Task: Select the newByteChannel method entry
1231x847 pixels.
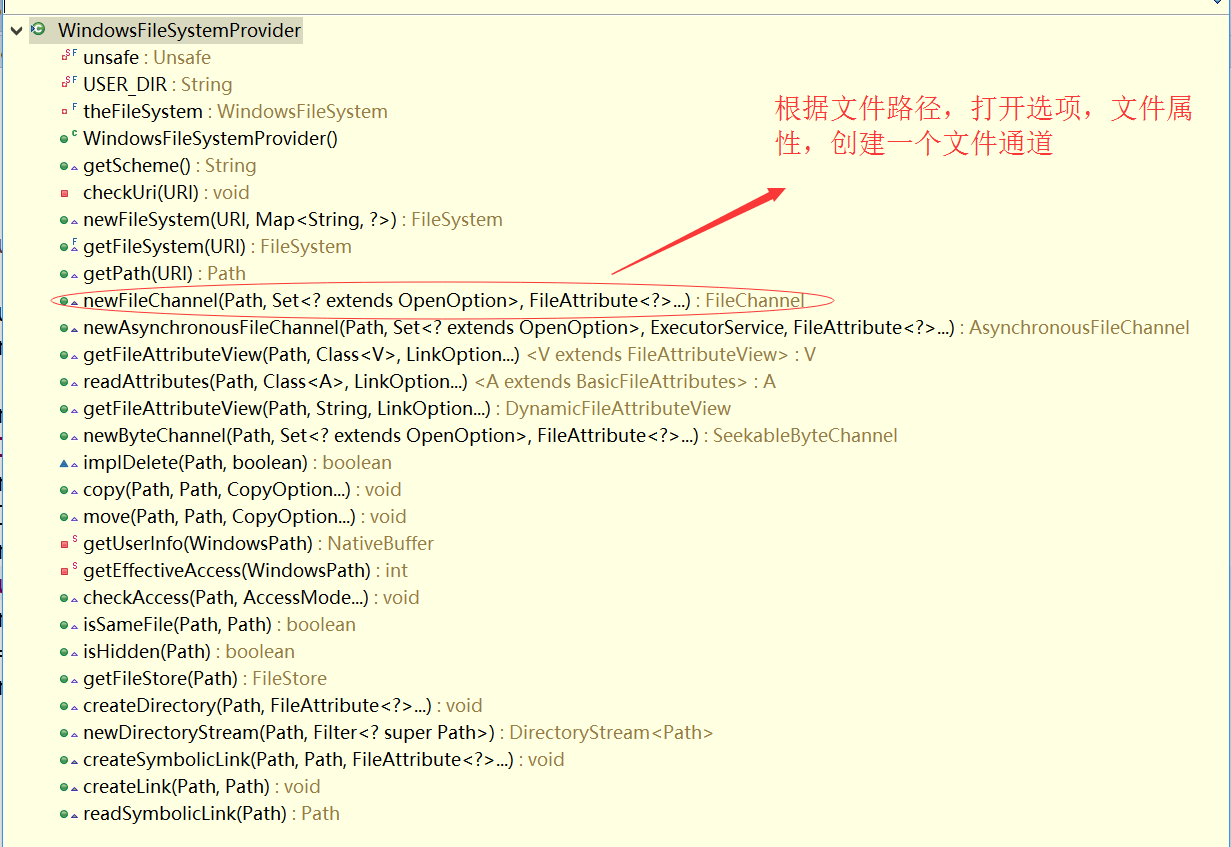Action: coord(490,436)
